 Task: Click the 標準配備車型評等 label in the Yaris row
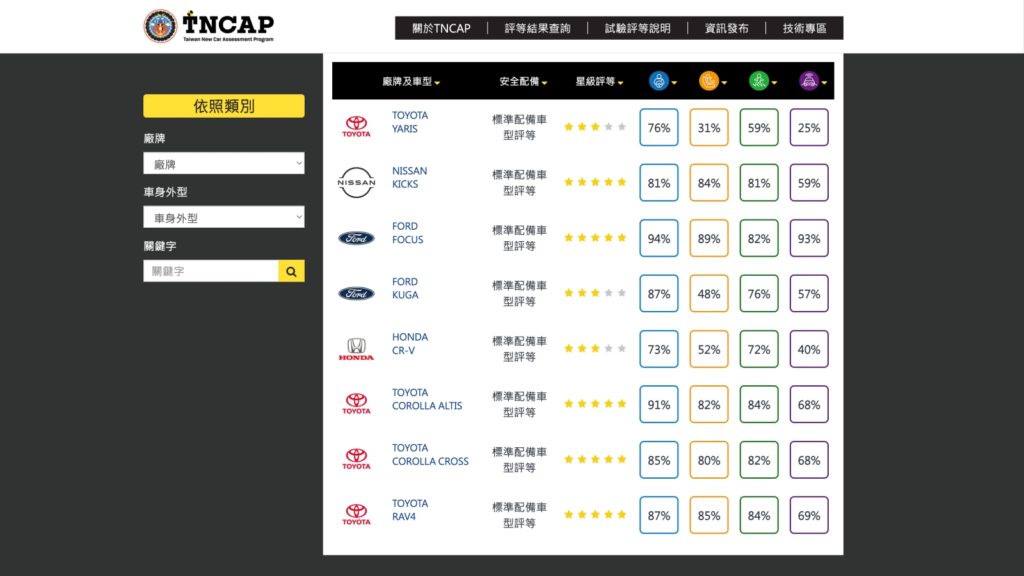[519, 127]
